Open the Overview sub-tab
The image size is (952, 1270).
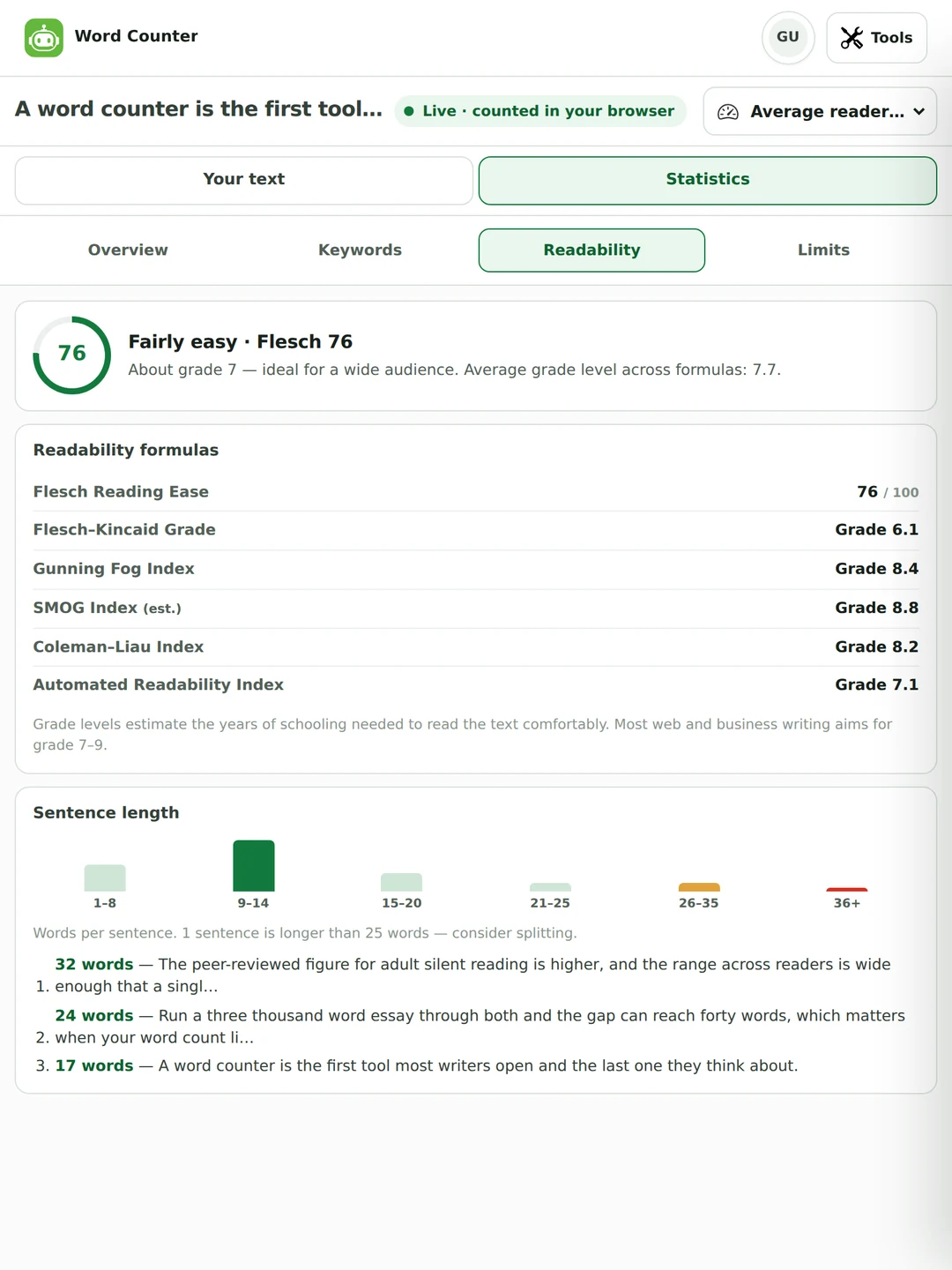pos(128,250)
